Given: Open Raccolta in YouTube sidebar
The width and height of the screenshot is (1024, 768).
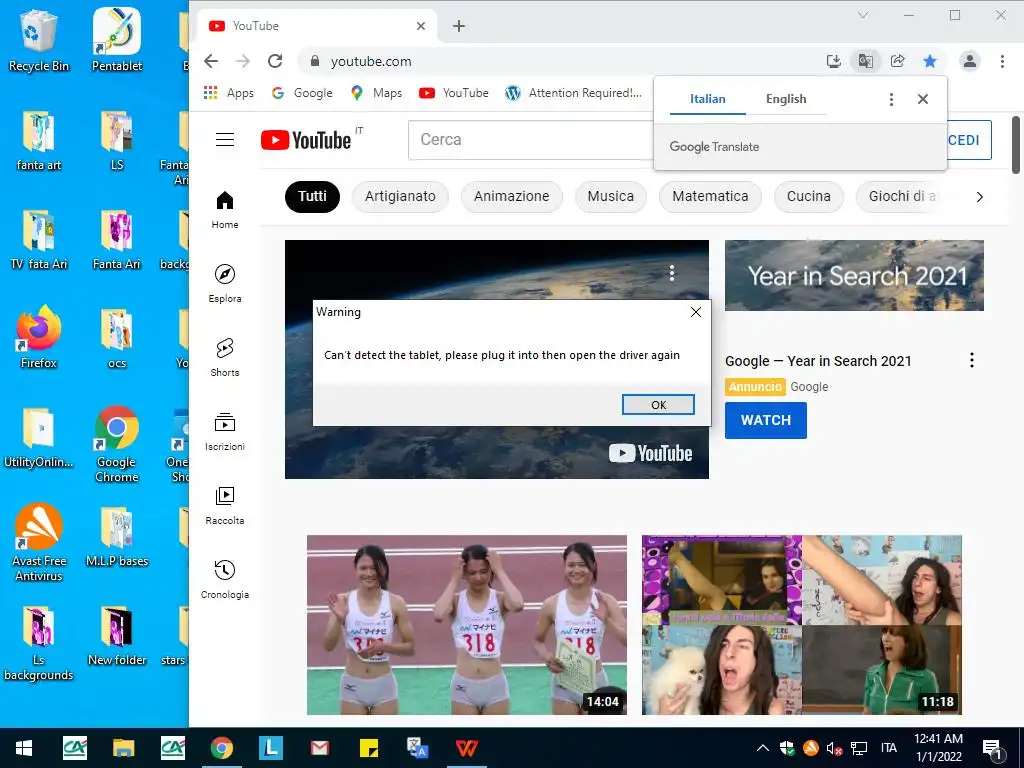Looking at the screenshot, I should pyautogui.click(x=225, y=505).
